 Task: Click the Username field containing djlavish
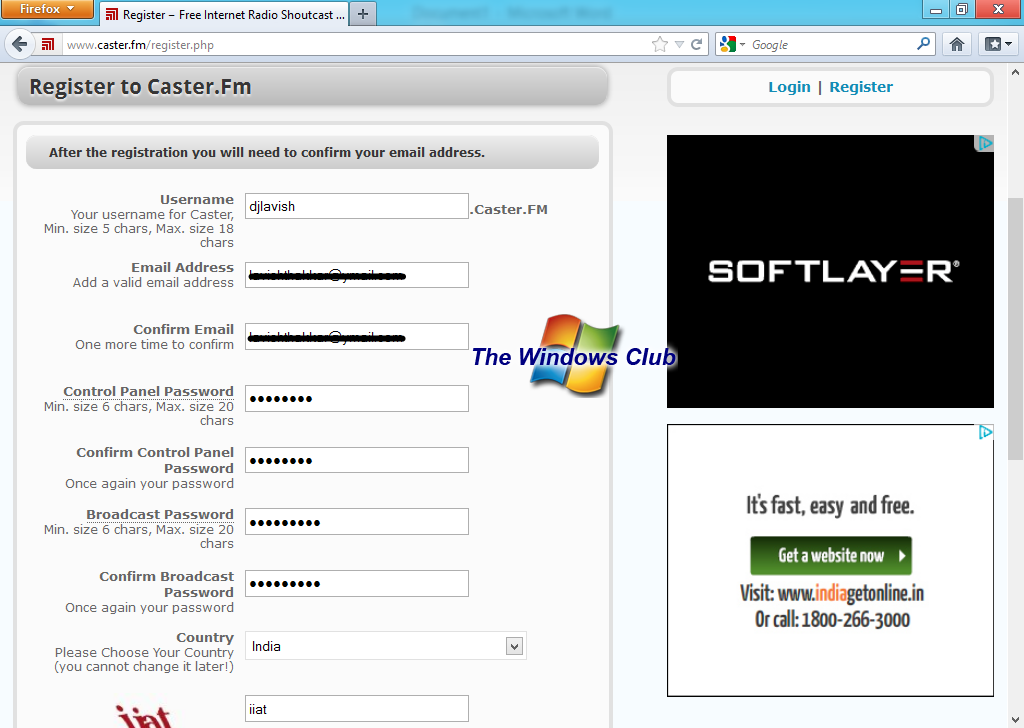coord(357,206)
